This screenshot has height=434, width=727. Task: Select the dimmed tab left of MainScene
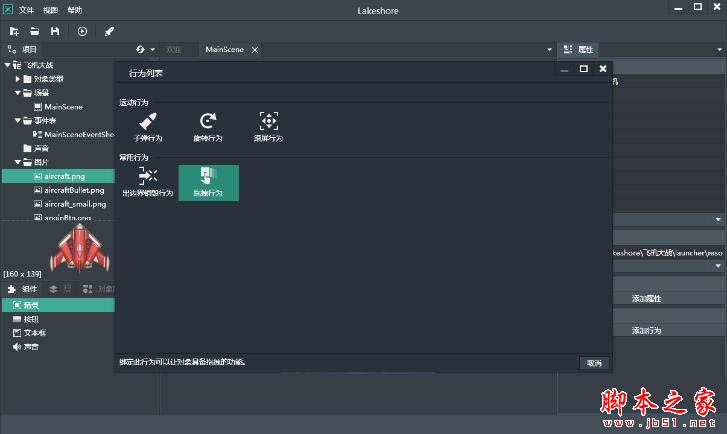click(173, 50)
